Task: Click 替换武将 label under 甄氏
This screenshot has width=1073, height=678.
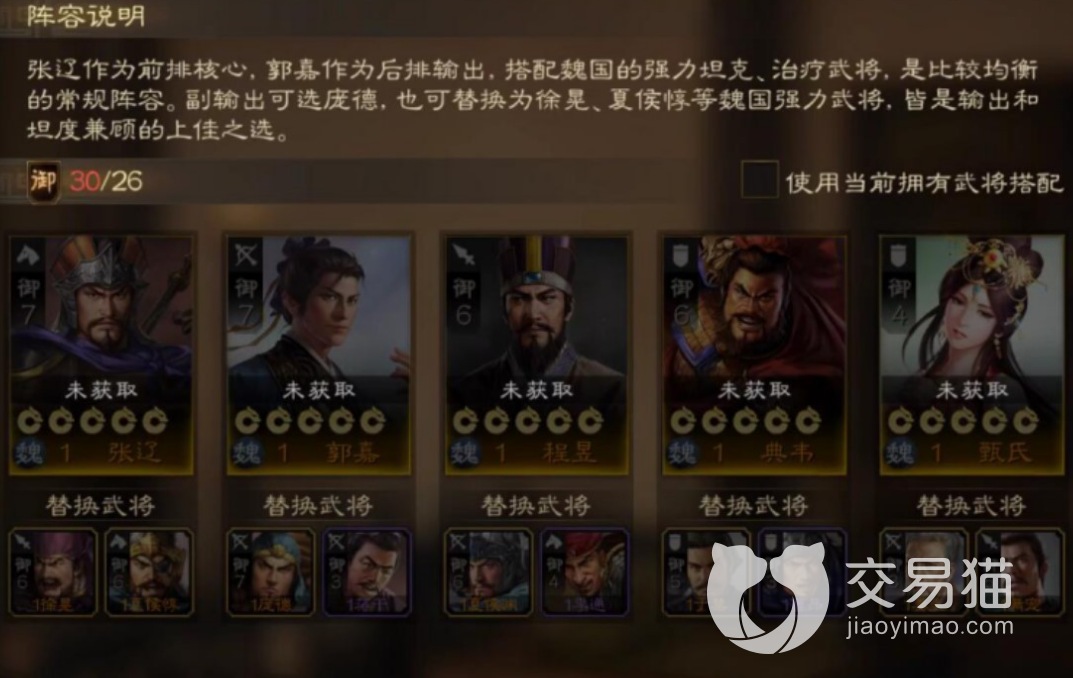Action: [x=971, y=506]
